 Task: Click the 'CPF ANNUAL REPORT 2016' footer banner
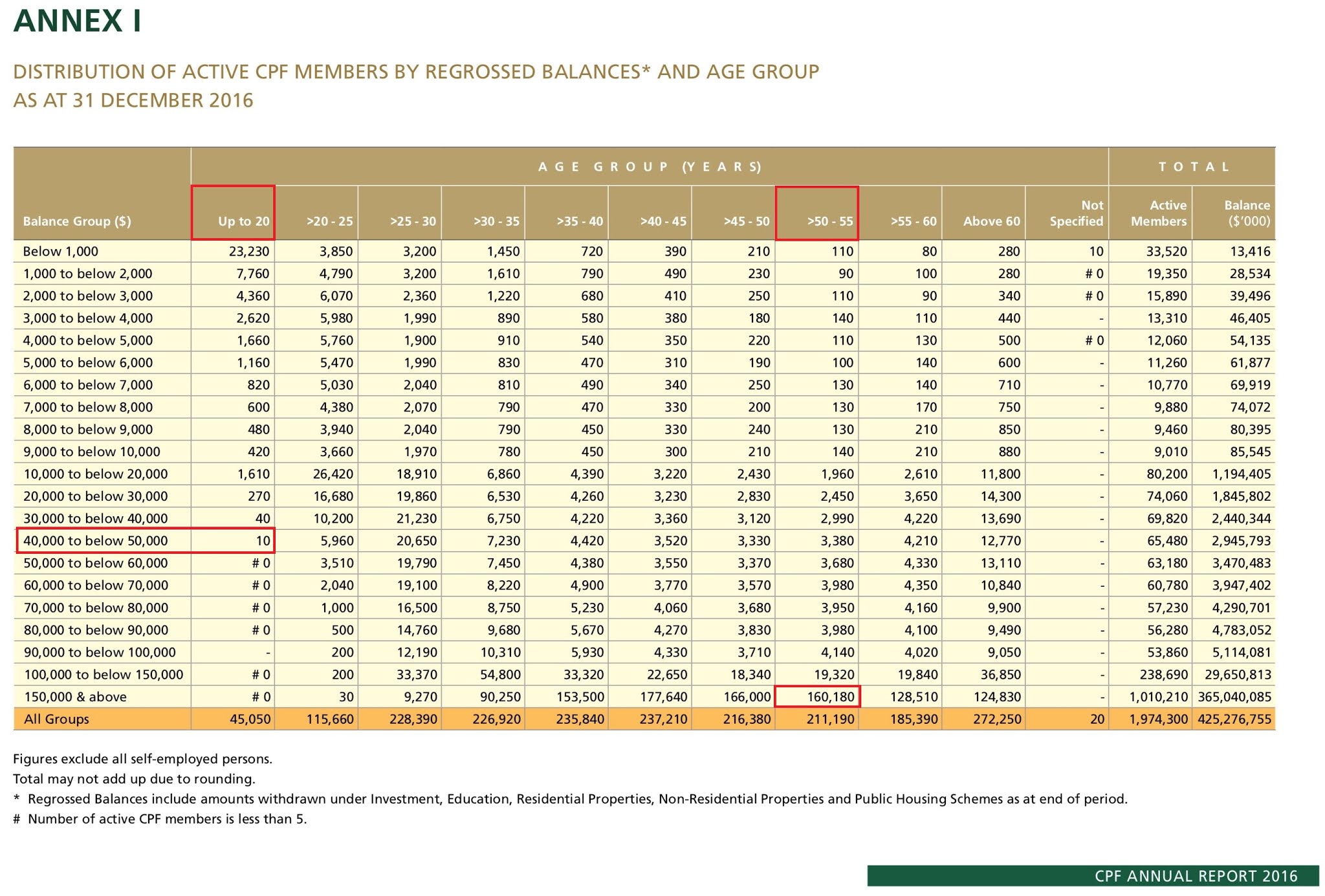coord(1196,876)
